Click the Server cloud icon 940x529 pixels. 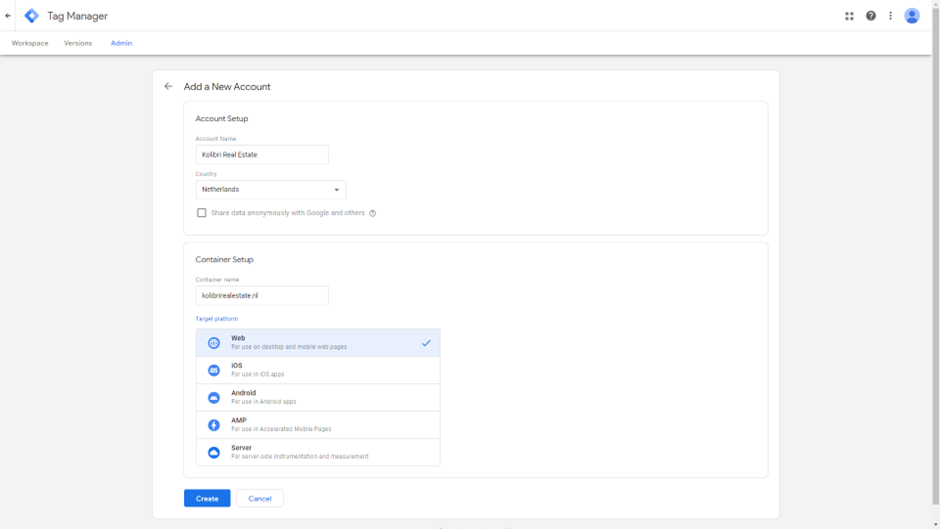(213, 453)
